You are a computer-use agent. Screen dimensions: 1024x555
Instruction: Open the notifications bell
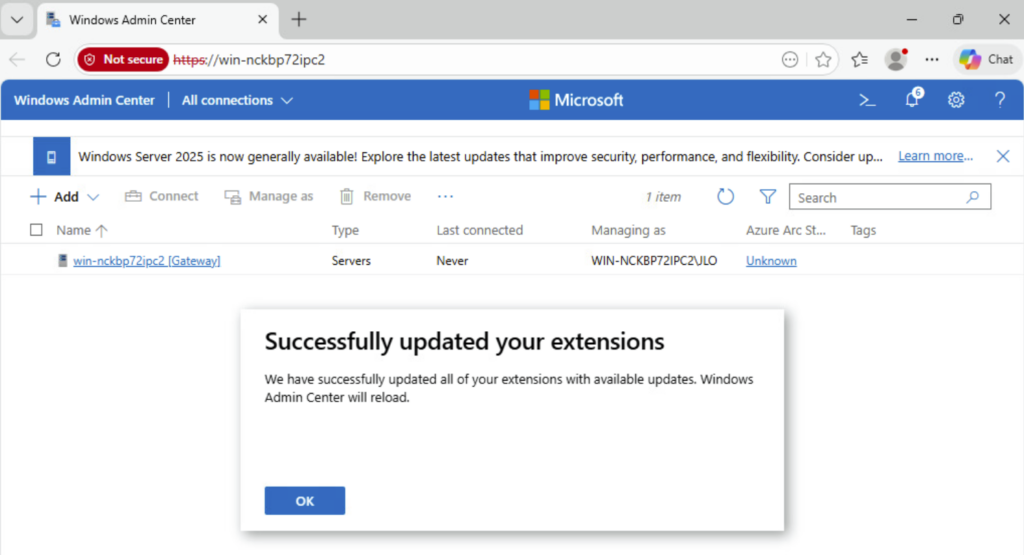(912, 100)
